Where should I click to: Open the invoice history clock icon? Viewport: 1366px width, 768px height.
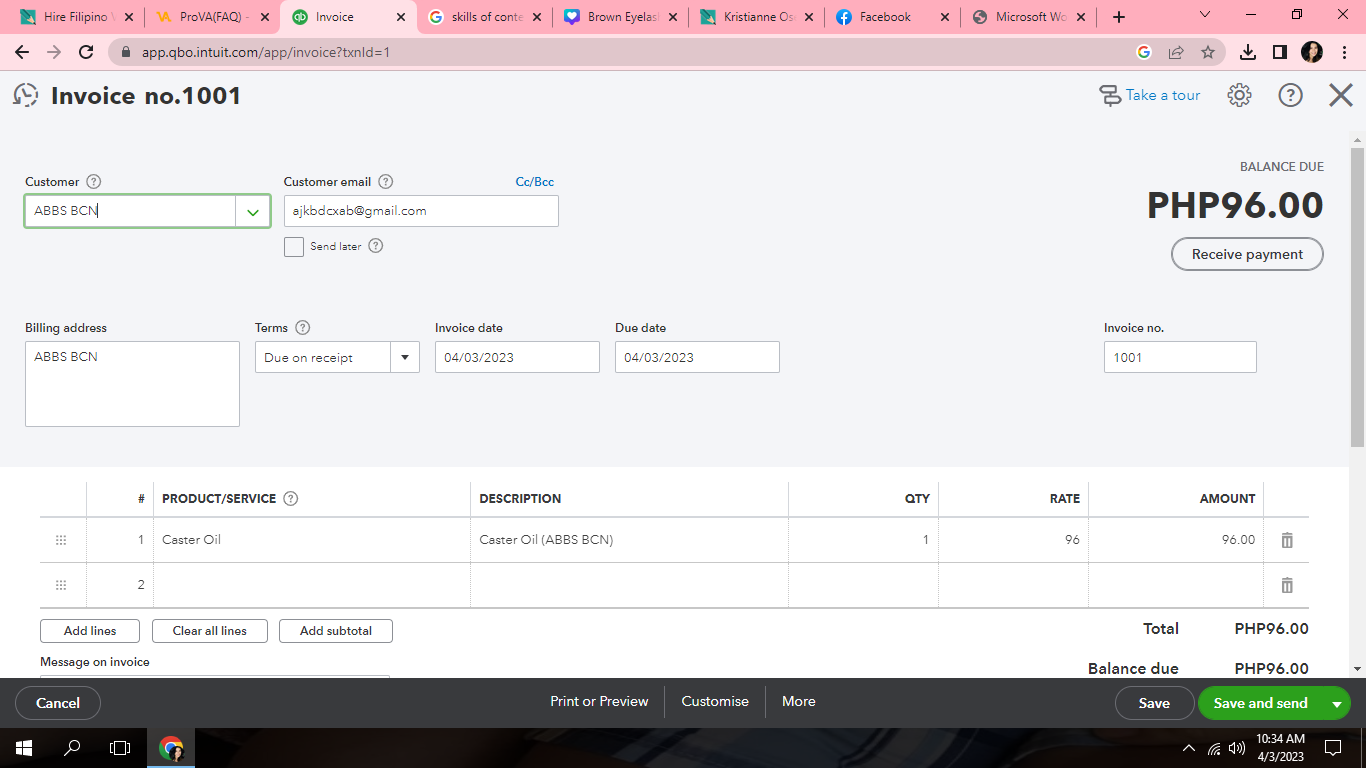point(25,95)
